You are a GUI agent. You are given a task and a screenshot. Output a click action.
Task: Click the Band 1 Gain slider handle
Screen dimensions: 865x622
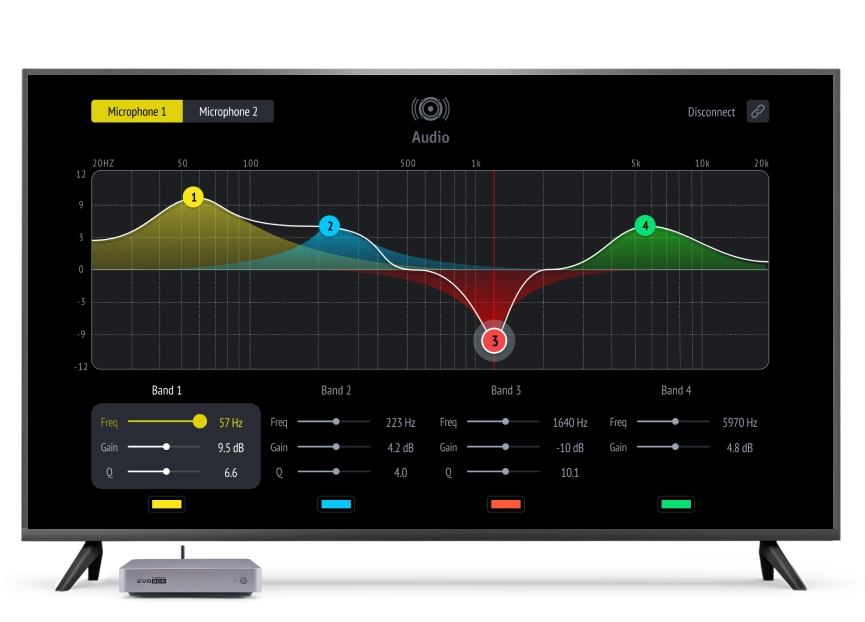166,447
